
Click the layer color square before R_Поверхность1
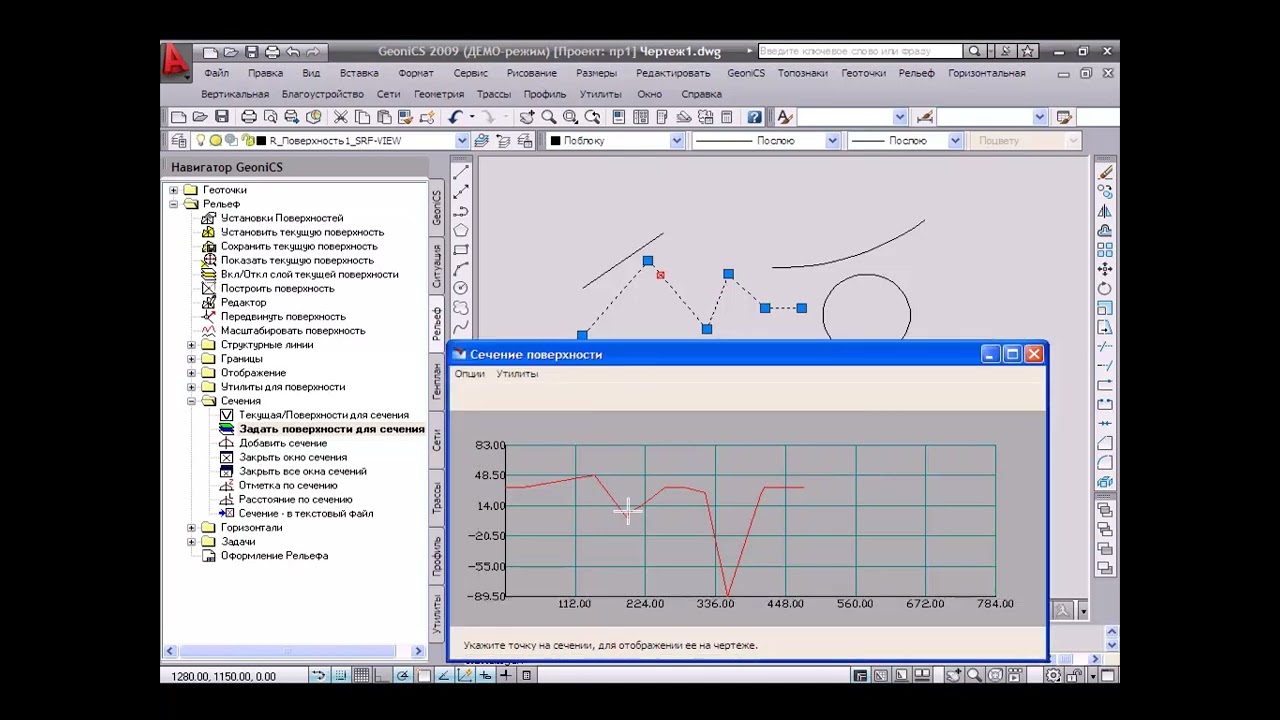[262, 141]
